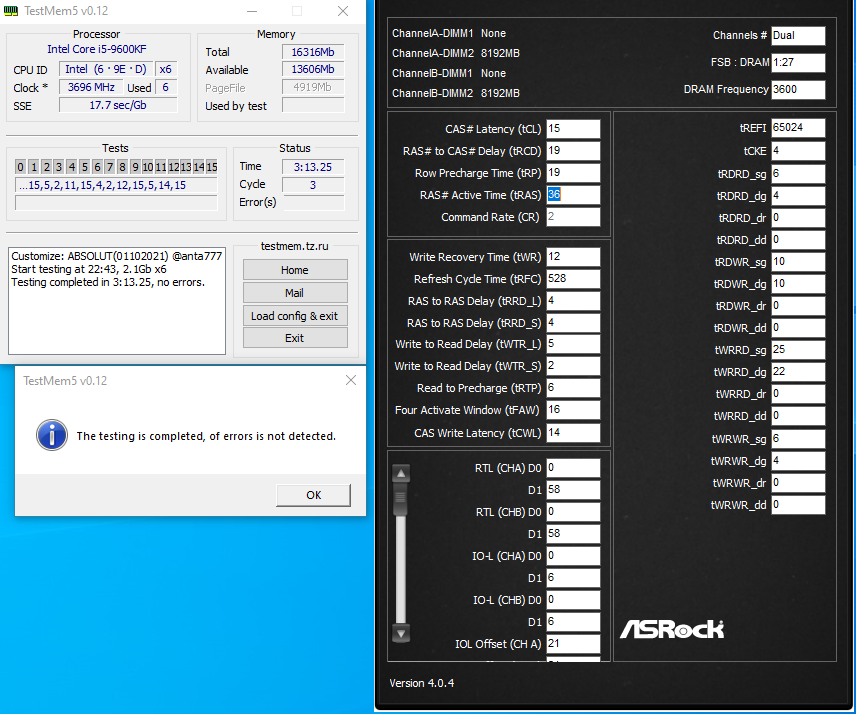Click the Command Rate (CR) field

coord(573,217)
